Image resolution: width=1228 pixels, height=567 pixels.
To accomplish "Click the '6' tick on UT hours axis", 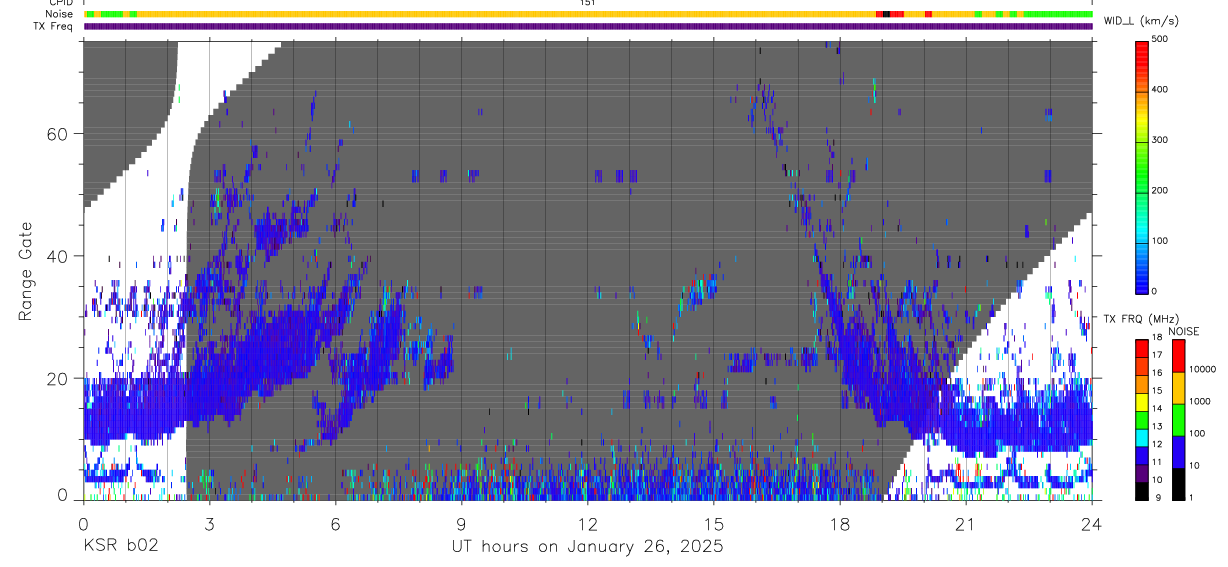I will [x=335, y=523].
